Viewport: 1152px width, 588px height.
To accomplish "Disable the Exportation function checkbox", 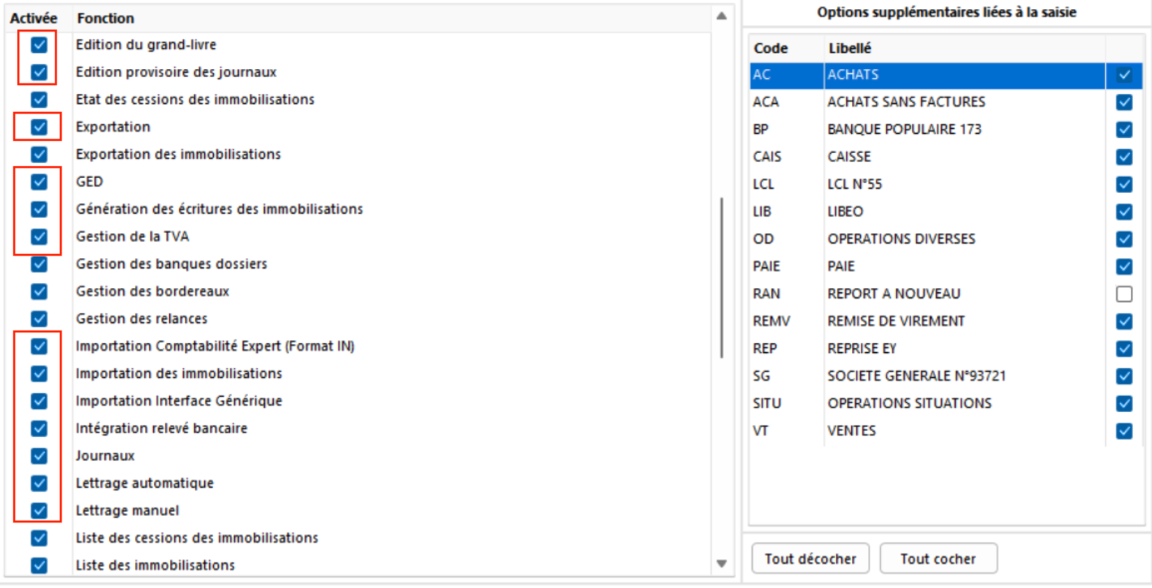I will [39, 127].
